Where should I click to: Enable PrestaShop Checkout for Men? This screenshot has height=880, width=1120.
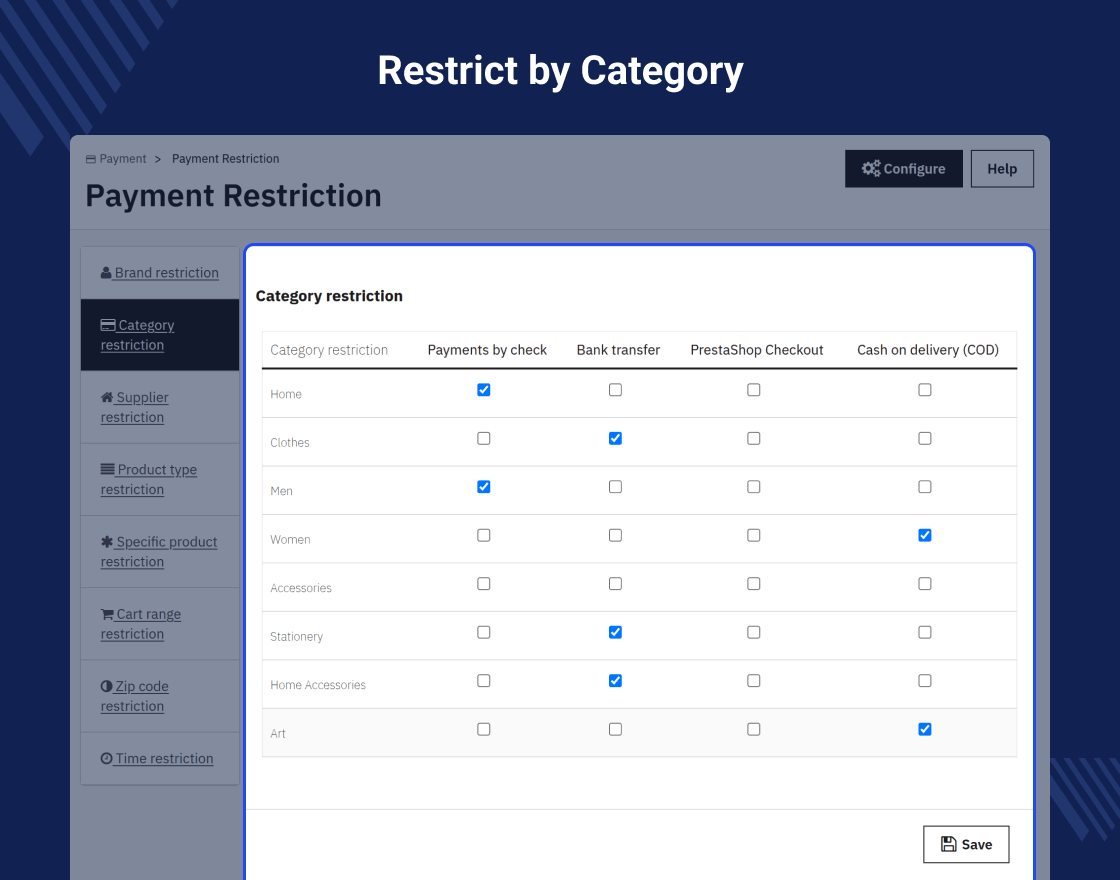[754, 487]
